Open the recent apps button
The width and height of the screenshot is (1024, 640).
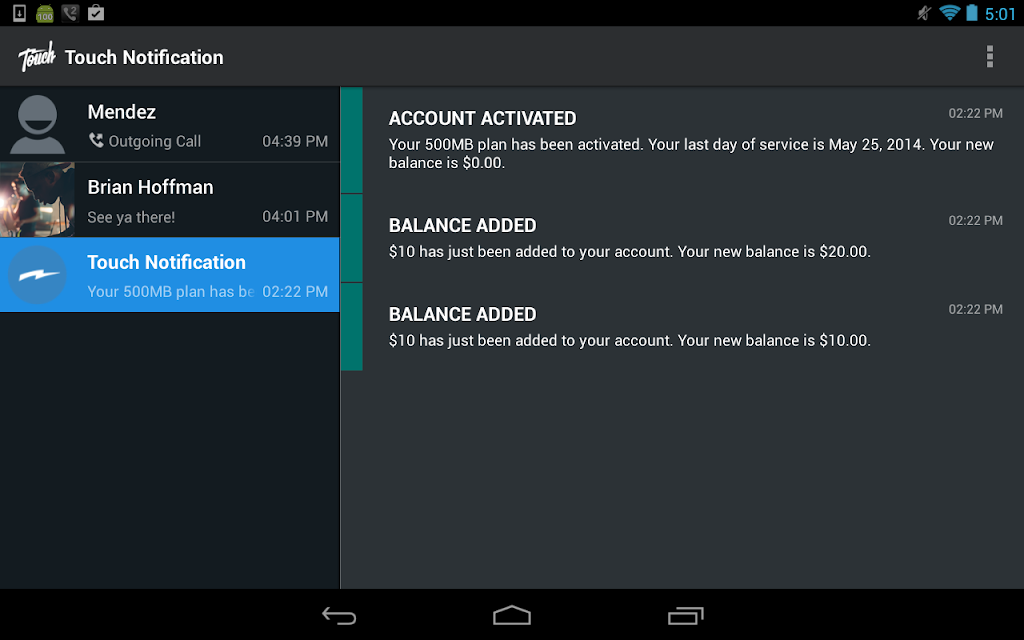685,615
